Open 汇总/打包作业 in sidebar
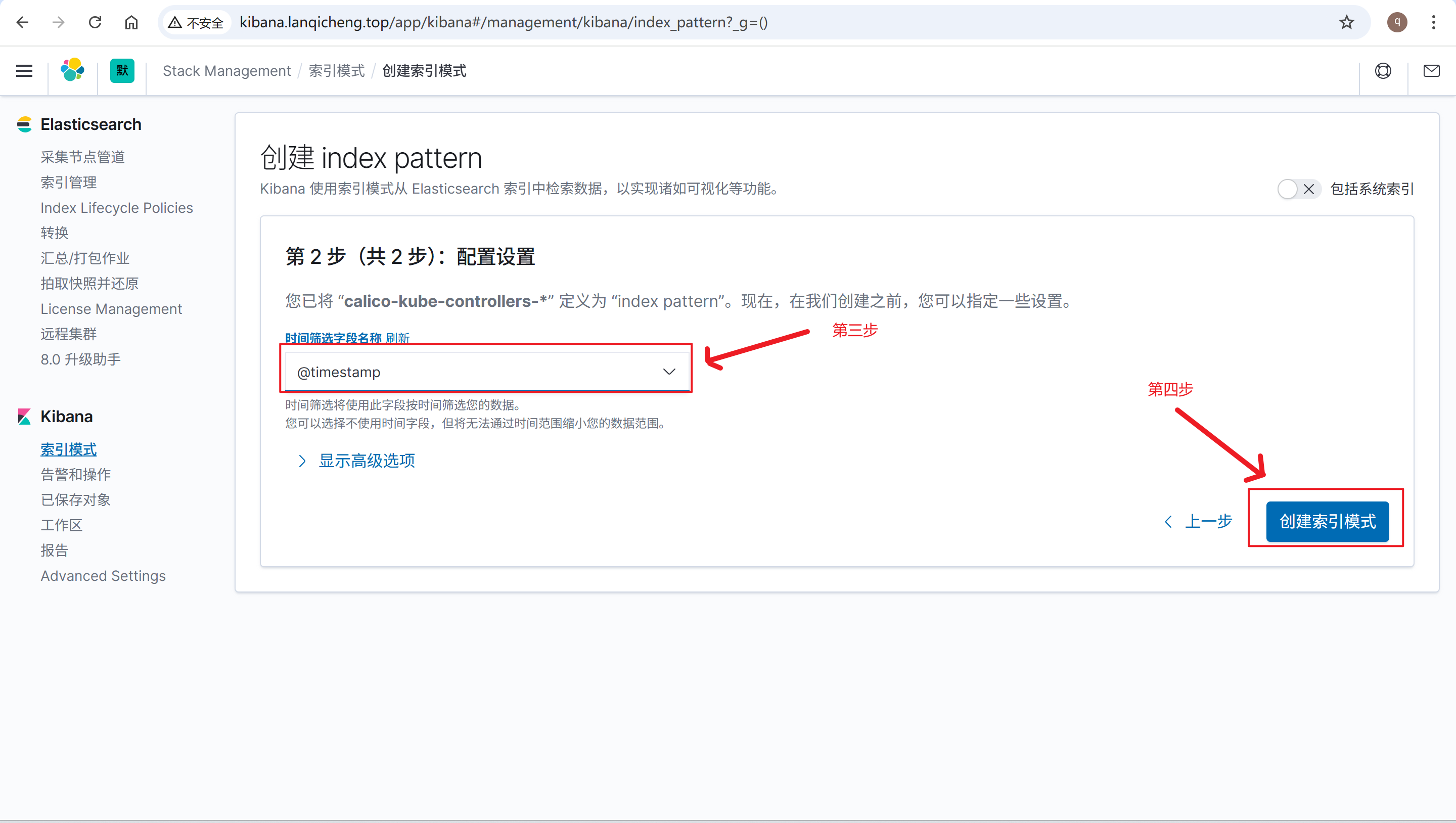Screen dimensions: 1456x823 [x=85, y=258]
